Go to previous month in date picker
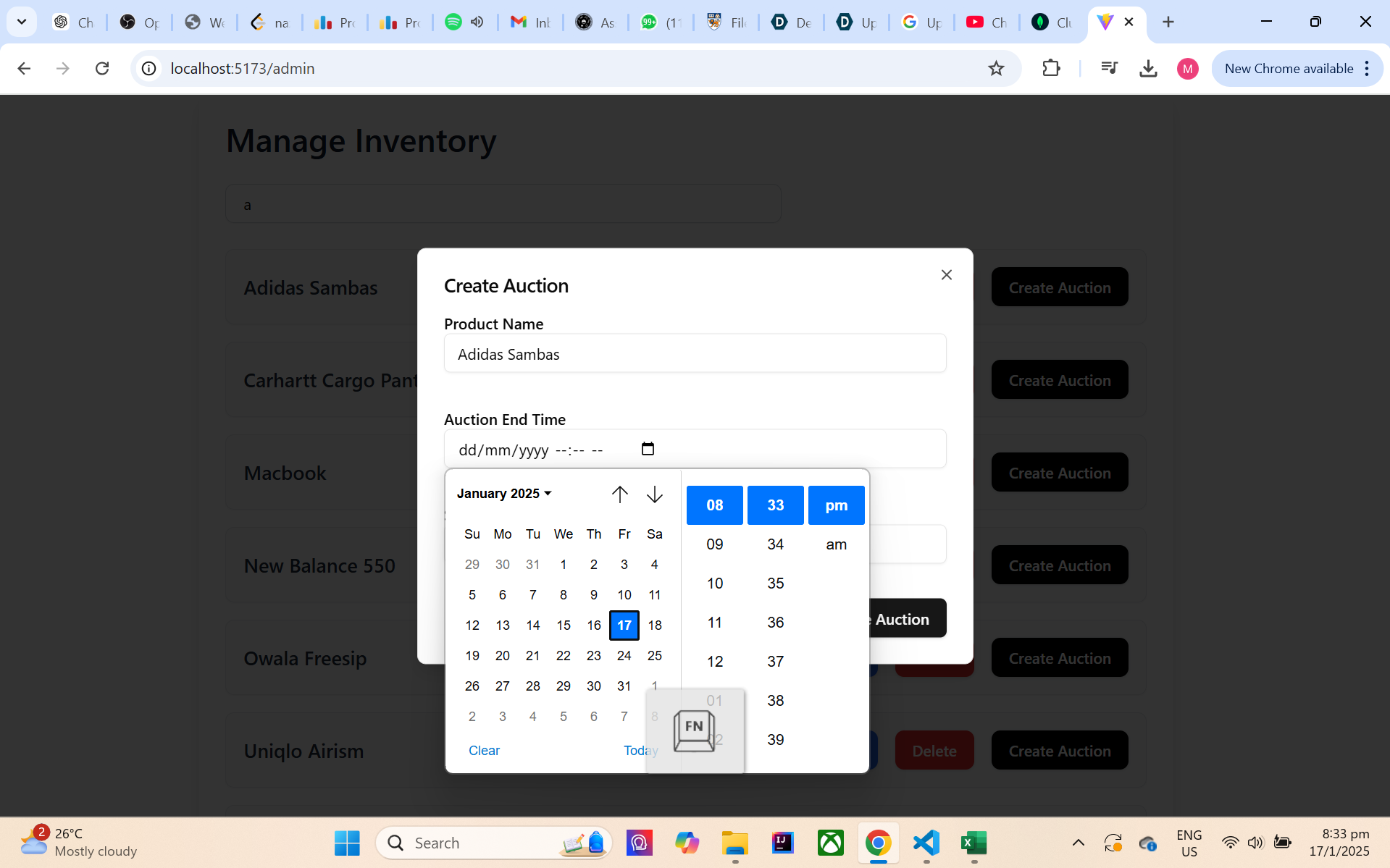The height and width of the screenshot is (868, 1390). tap(619, 494)
